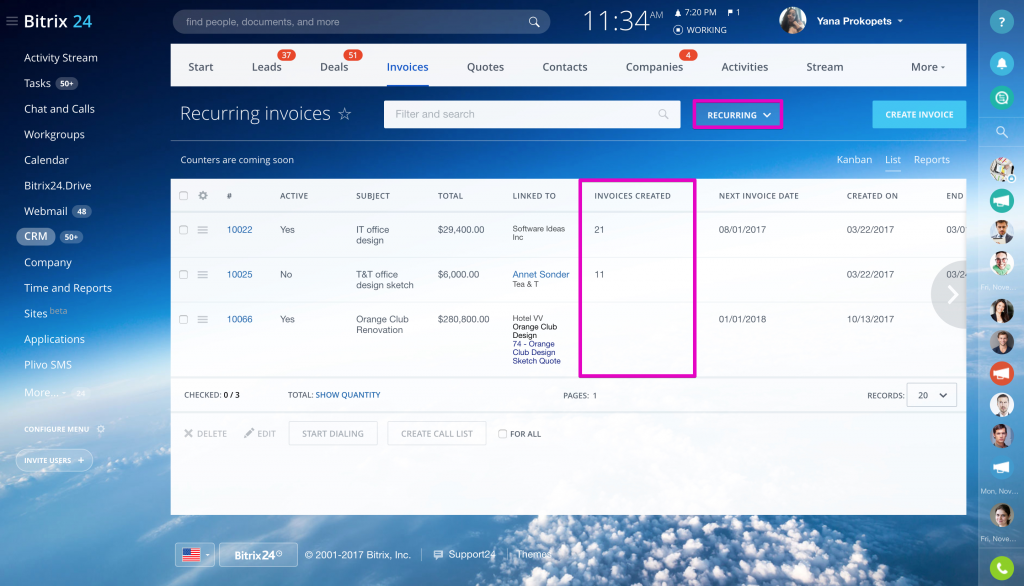Viewport: 1024px width, 586px height.
Task: Open the Recurring dropdown button
Action: coord(738,115)
